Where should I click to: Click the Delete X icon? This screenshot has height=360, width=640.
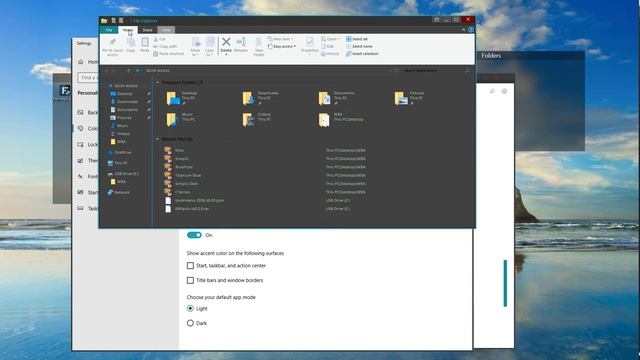click(x=226, y=42)
